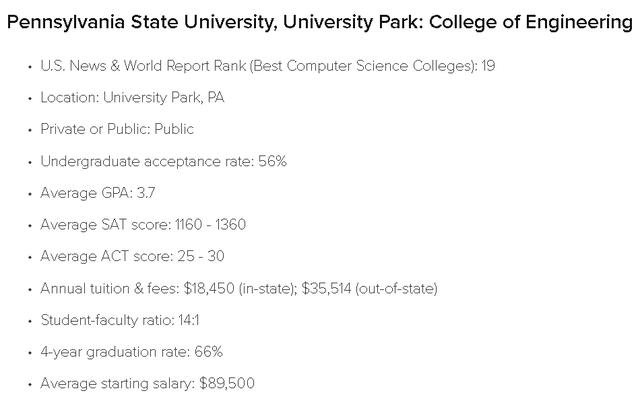Click the rank number 19
Viewport: 640px width, 399px height.
click(488, 66)
